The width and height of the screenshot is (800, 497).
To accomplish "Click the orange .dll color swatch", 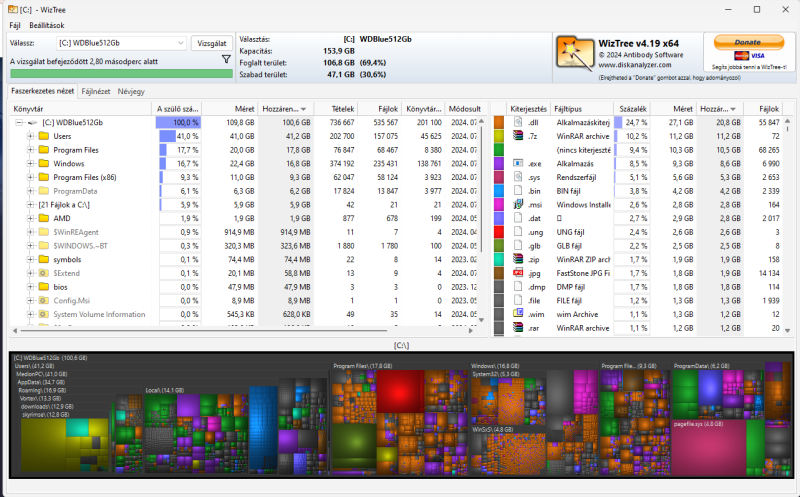I will (498, 122).
